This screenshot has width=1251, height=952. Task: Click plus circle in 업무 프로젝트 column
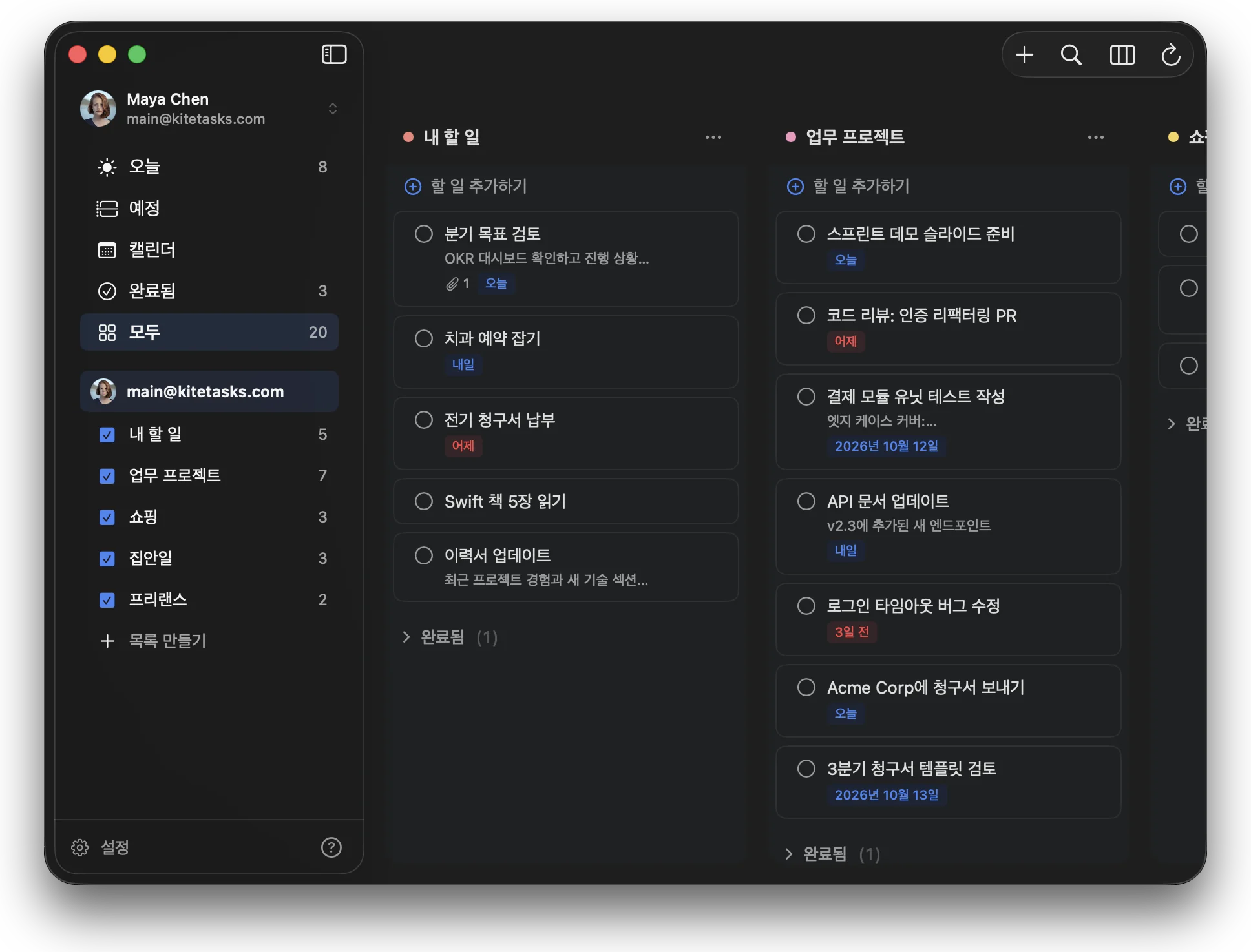795,187
